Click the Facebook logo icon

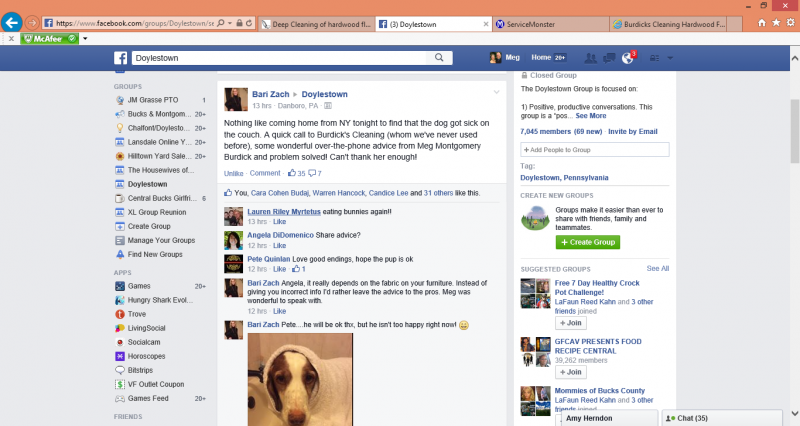[x=120, y=58]
